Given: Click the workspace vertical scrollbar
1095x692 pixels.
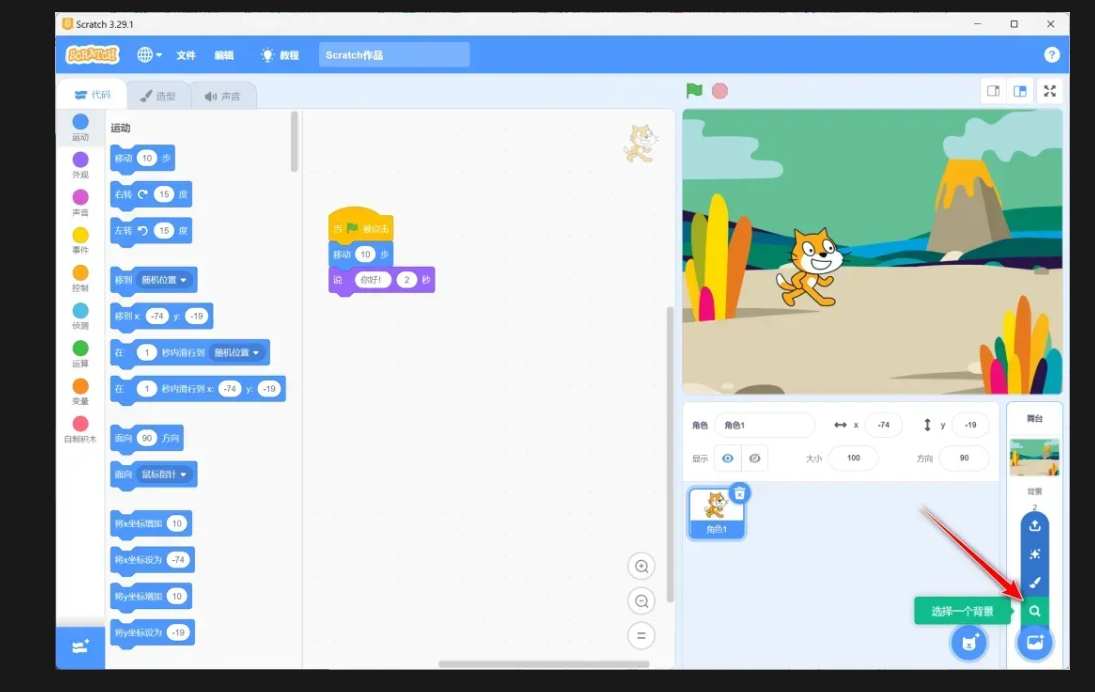Looking at the screenshot, I should pyautogui.click(x=670, y=454).
